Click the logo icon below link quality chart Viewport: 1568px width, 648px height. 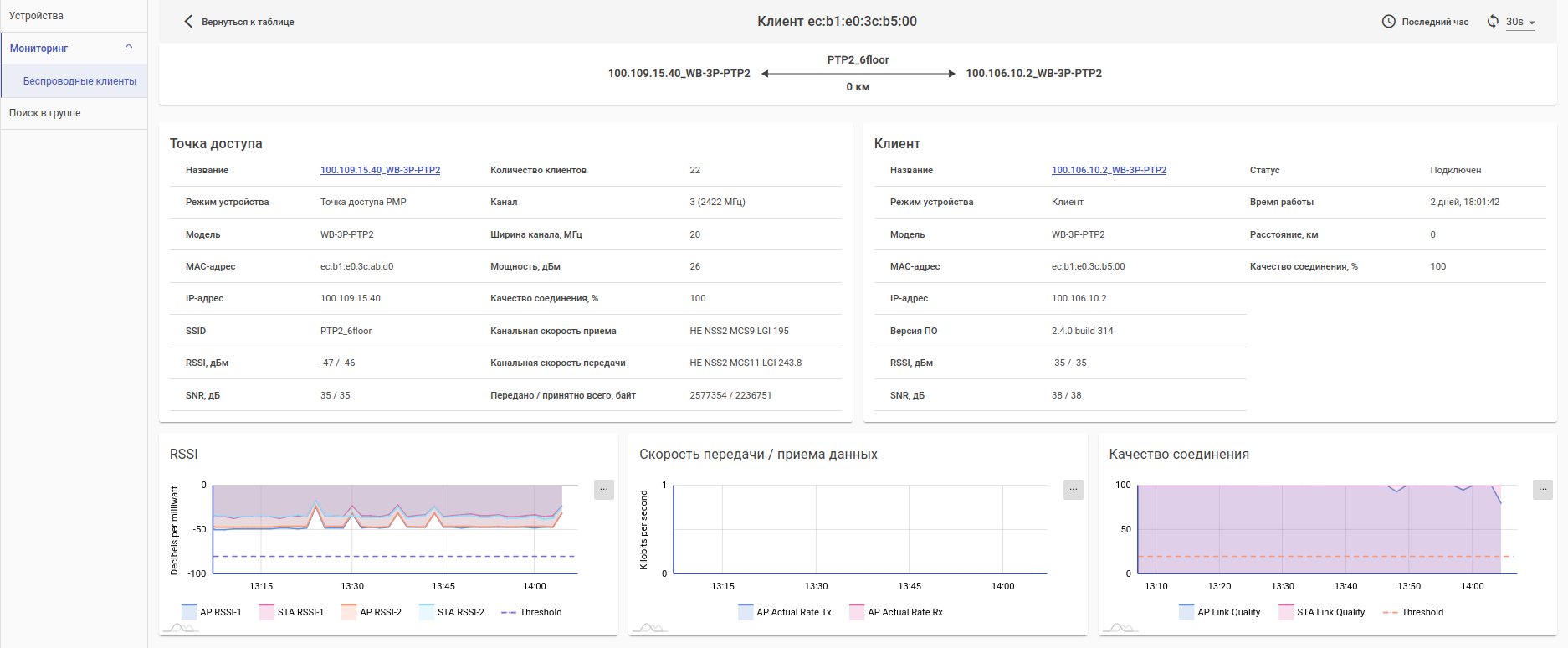pos(1120,627)
